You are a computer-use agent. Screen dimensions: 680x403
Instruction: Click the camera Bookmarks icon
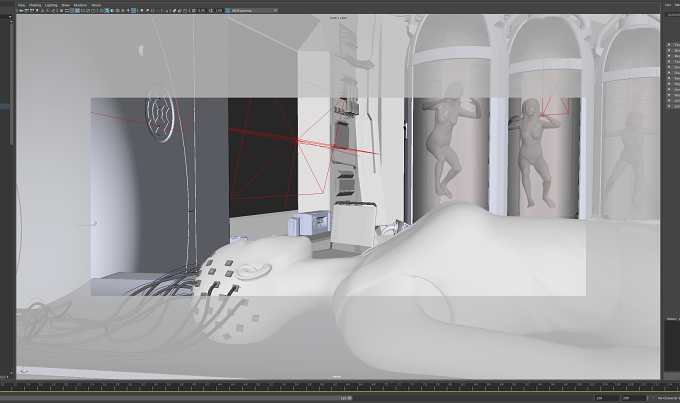[x=37, y=10]
